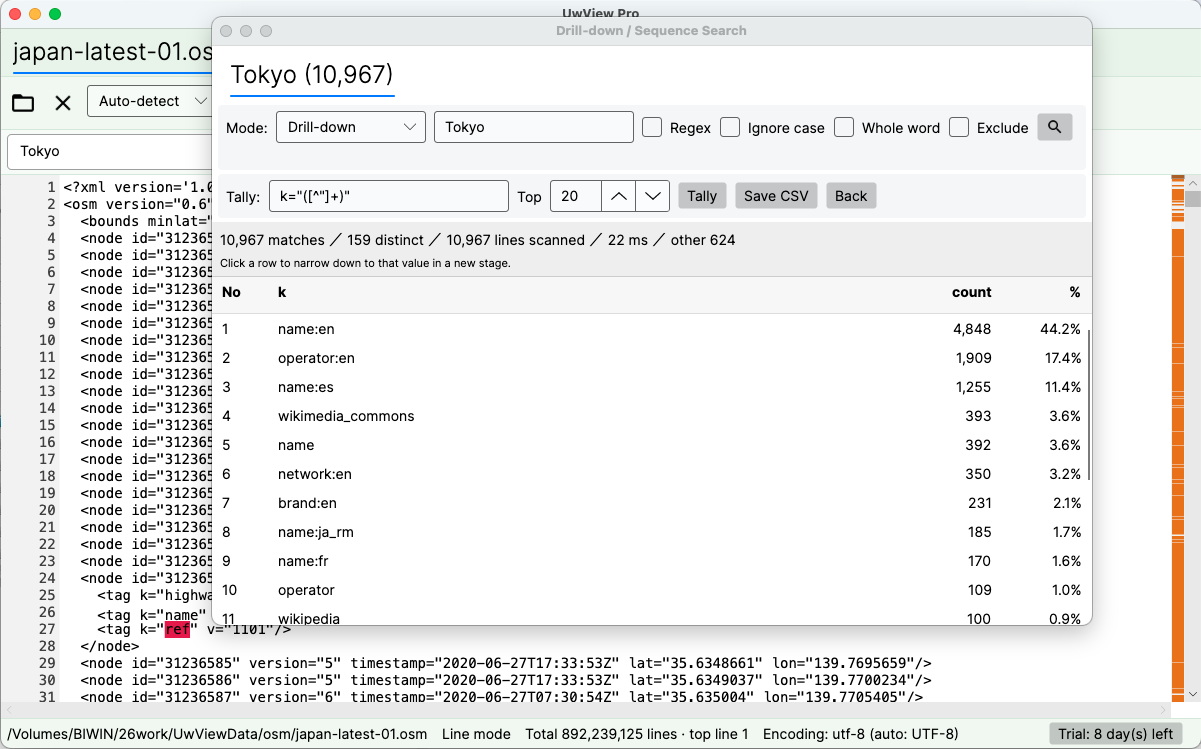Narrow down to wikimedia_commons row
Viewport: 1201px width, 749px height.
click(651, 416)
